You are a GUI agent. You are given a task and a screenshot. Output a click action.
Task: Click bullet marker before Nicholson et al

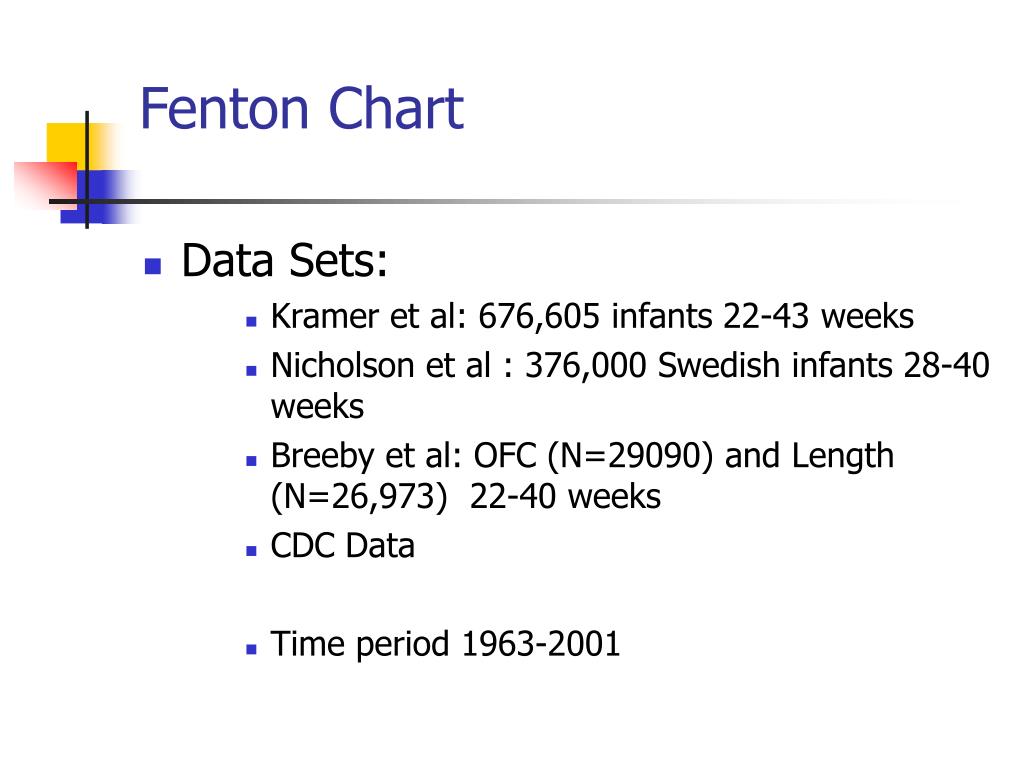tap(251, 371)
